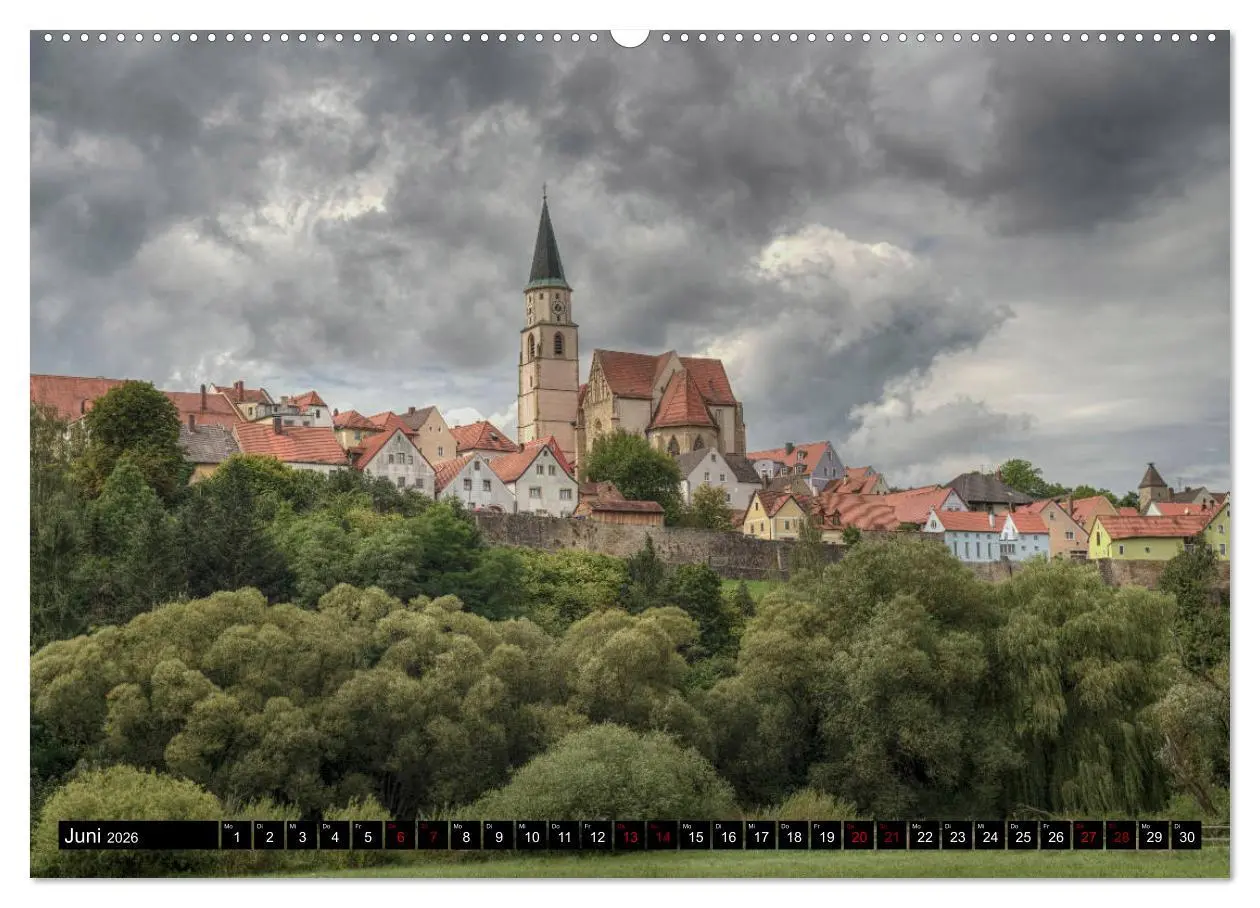
Task: Select the date 18 cell
Action: pos(797,838)
